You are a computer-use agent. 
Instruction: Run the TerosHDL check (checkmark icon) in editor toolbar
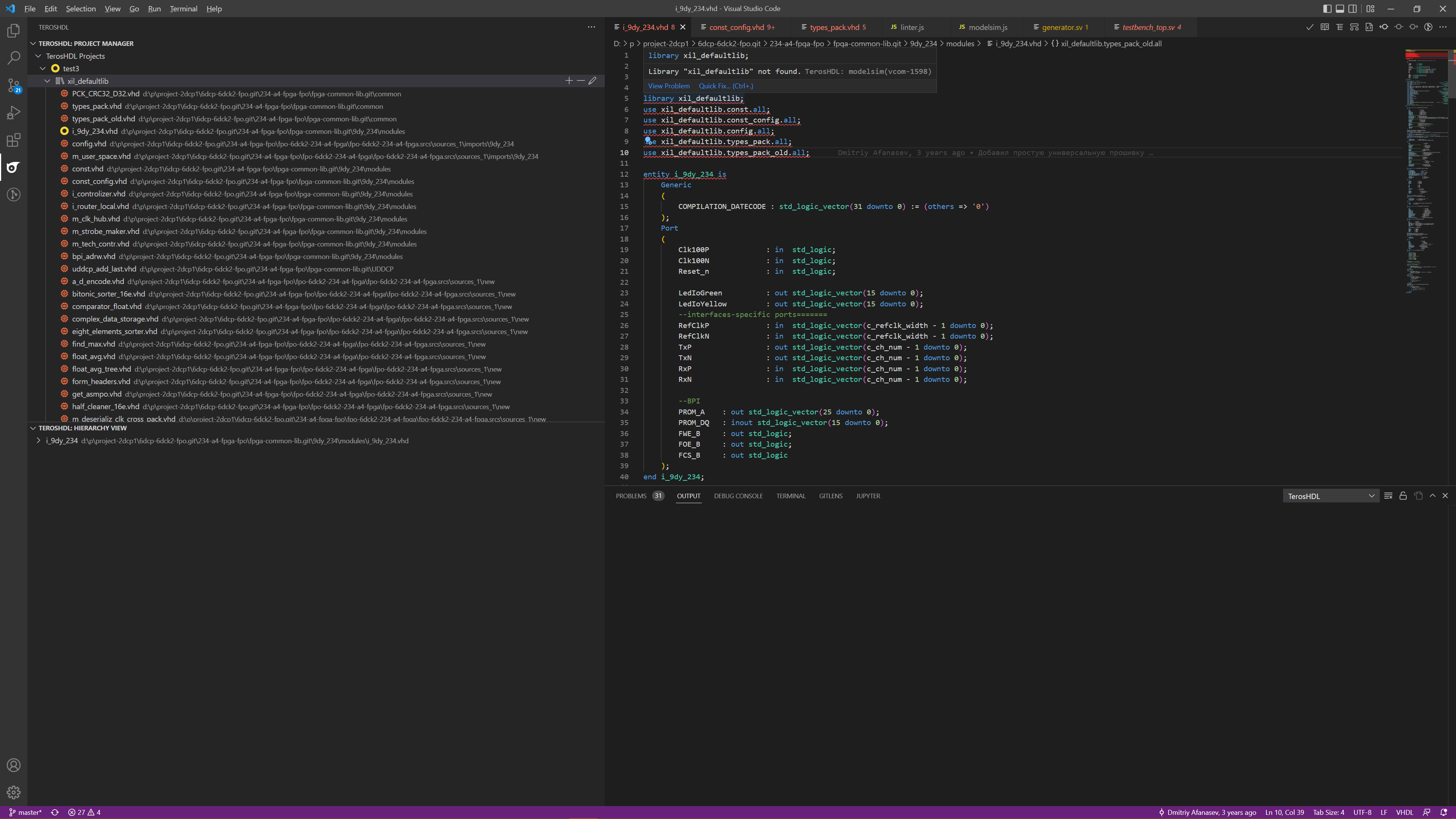1310,27
